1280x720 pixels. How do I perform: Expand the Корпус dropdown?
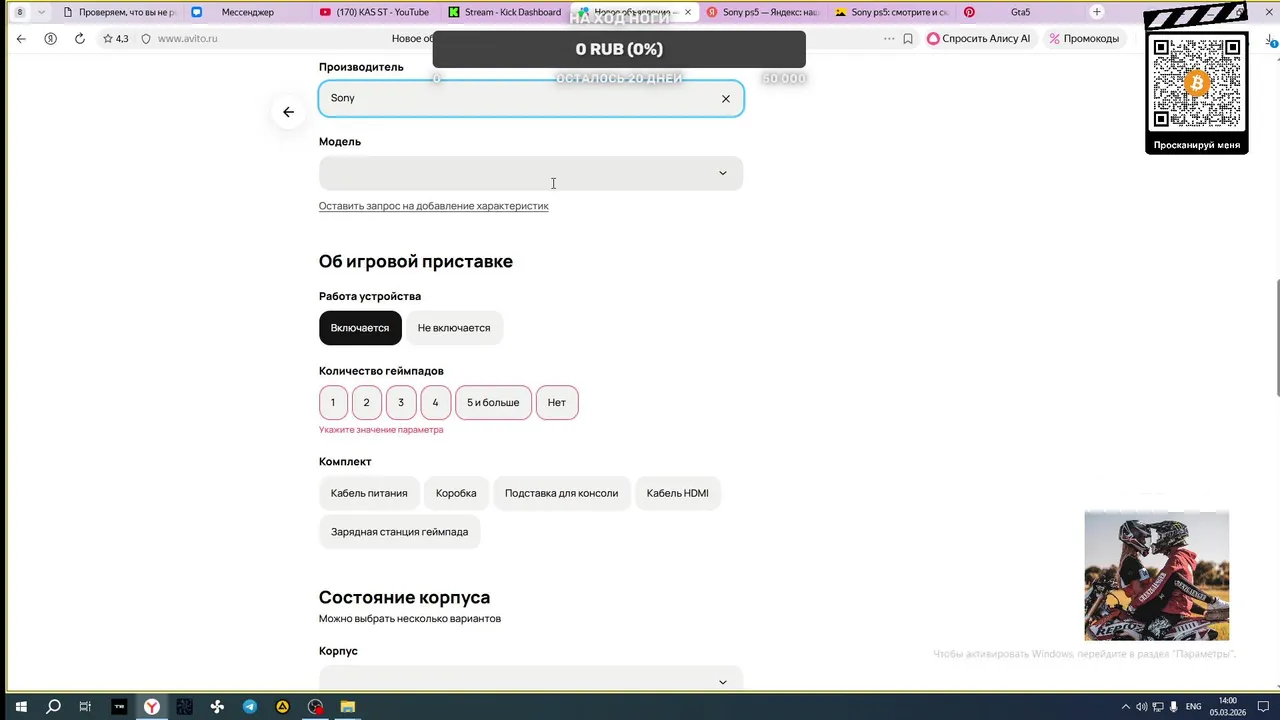531,680
